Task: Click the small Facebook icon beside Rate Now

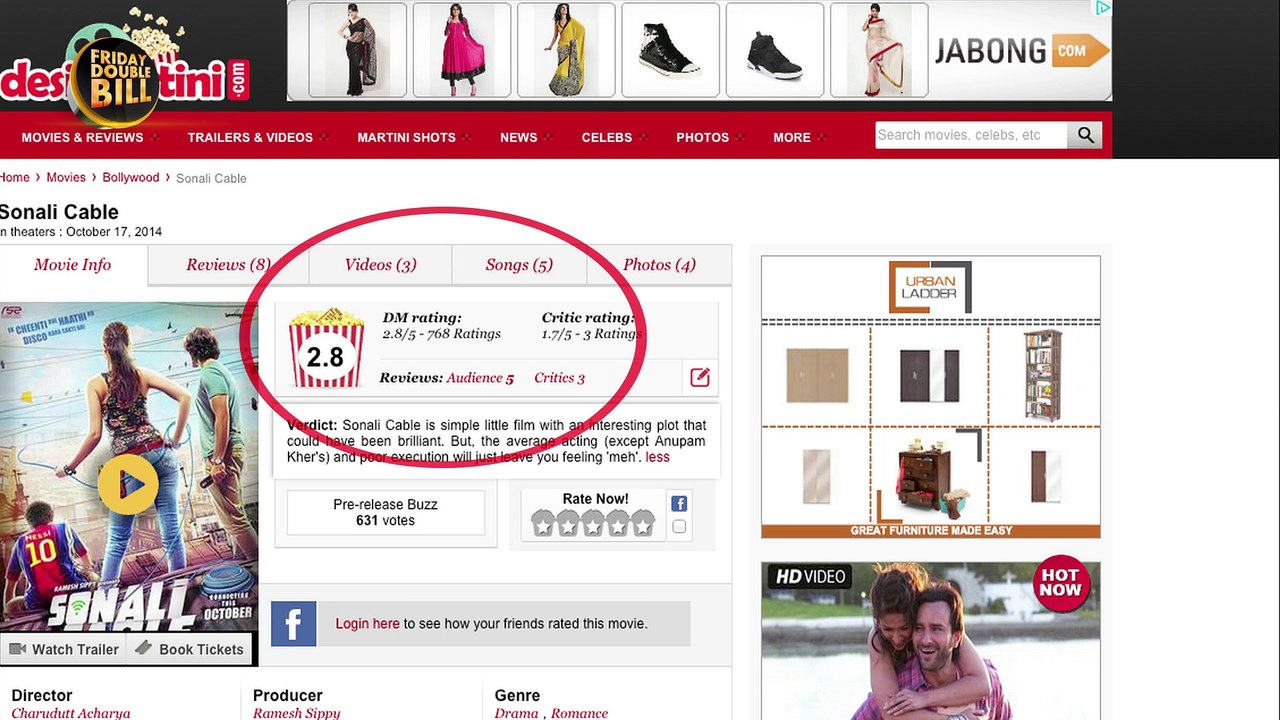Action: [679, 504]
